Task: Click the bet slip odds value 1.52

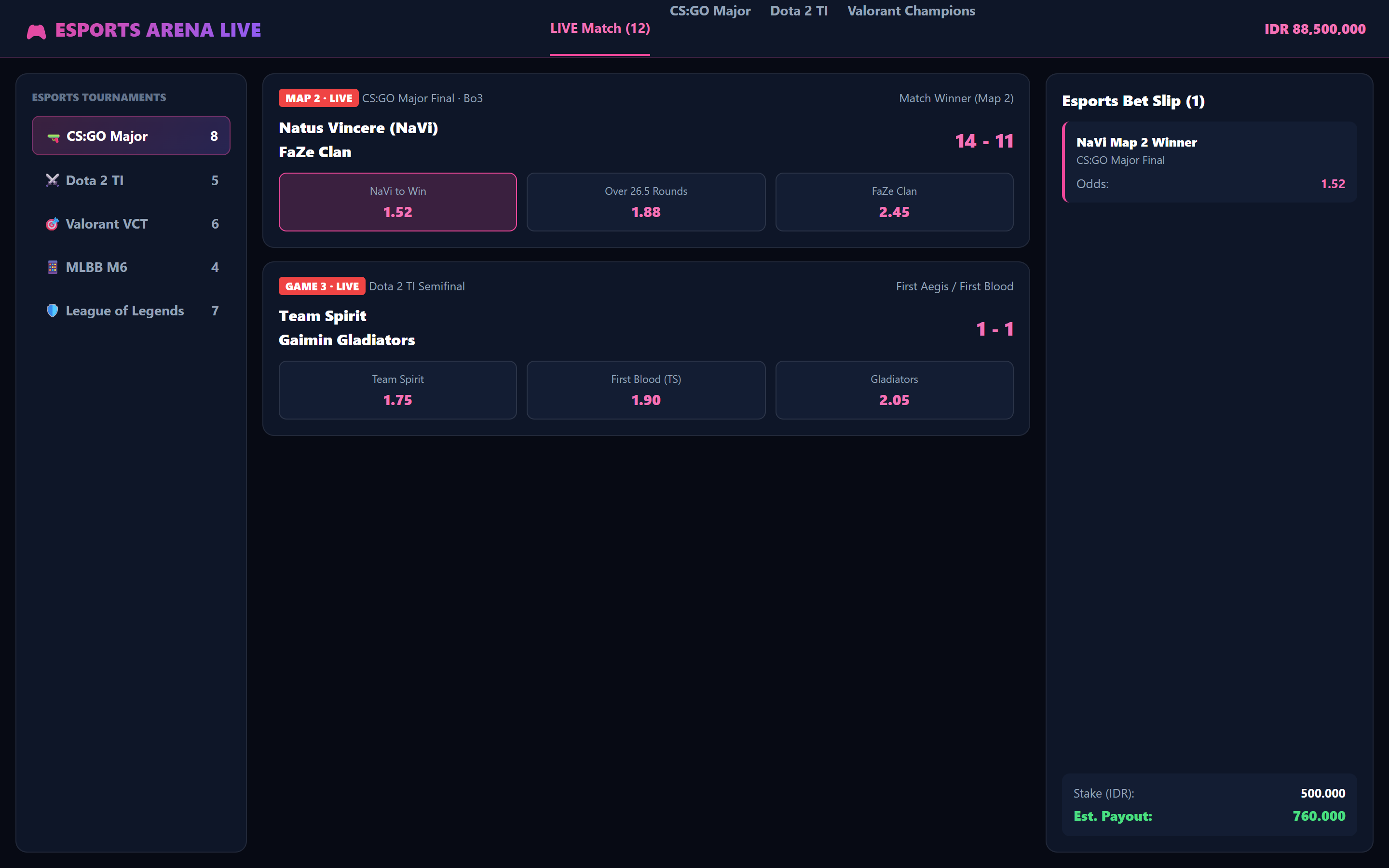Action: pyautogui.click(x=1333, y=184)
